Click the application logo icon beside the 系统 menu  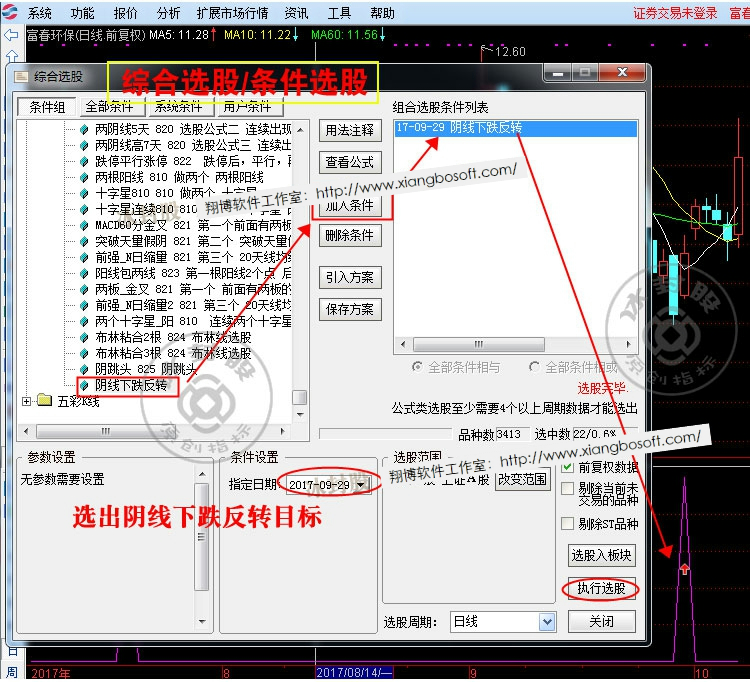click(x=10, y=12)
